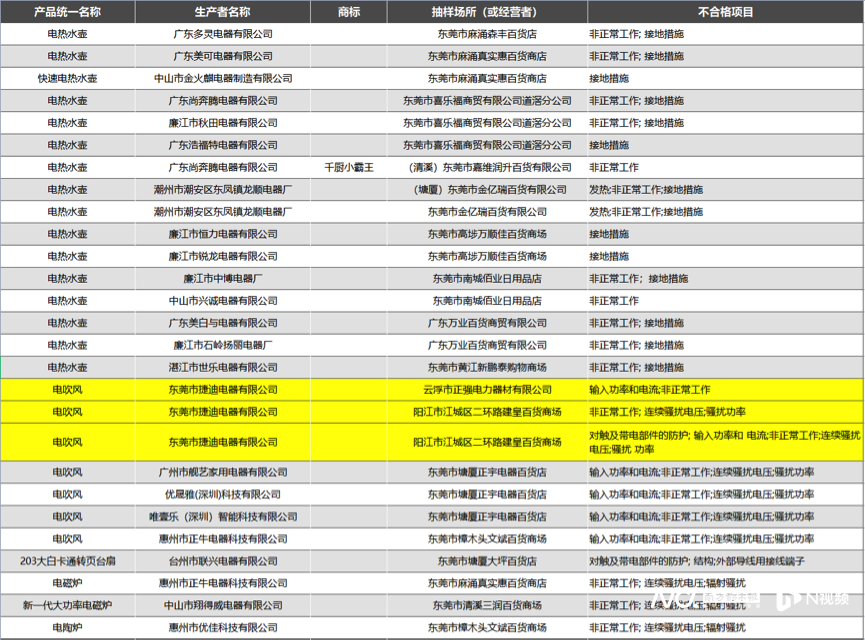Click the trademark cell 千厨小霸王
865x640 pixels.
point(349,167)
